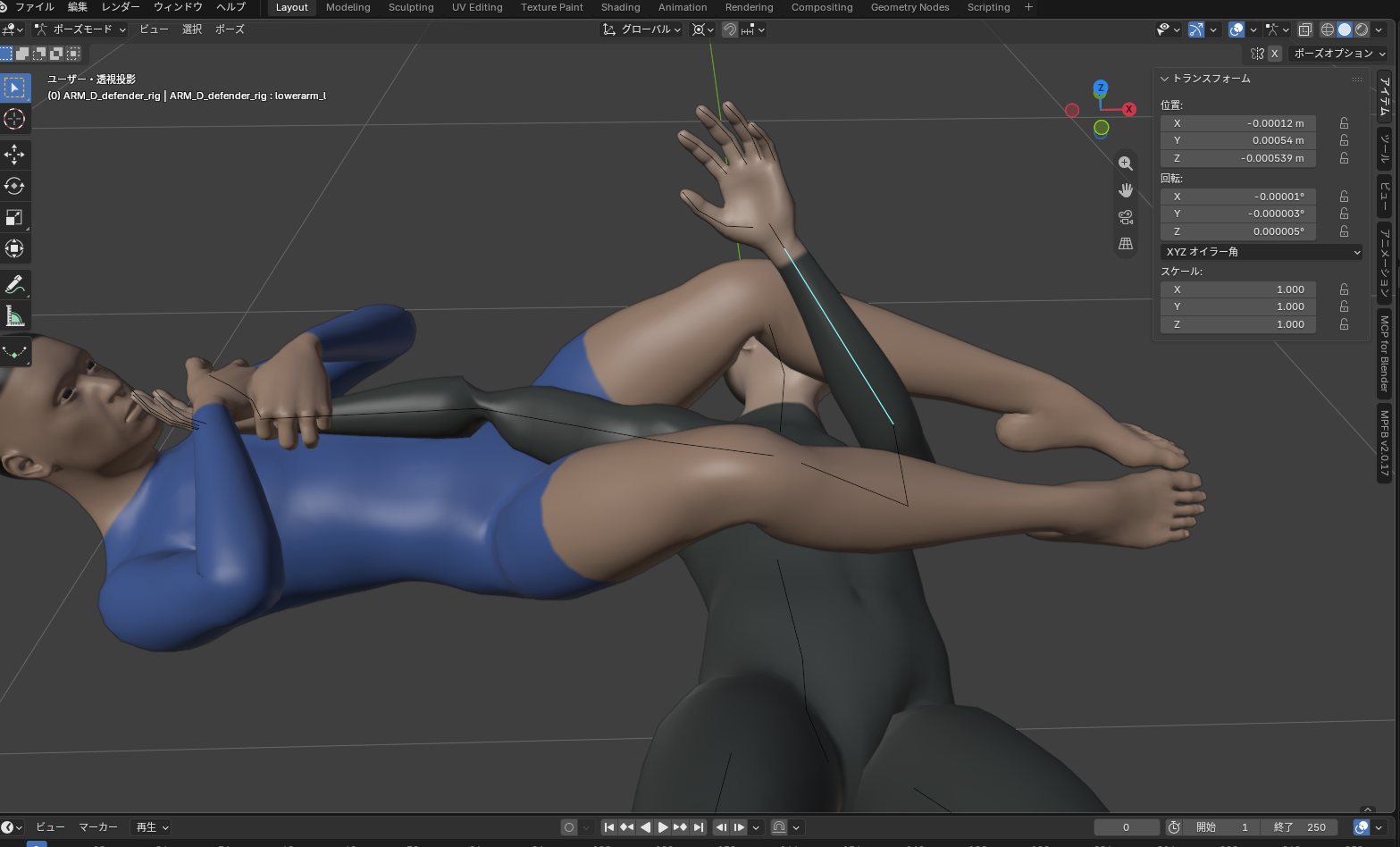Play the animation forward

[x=663, y=827]
